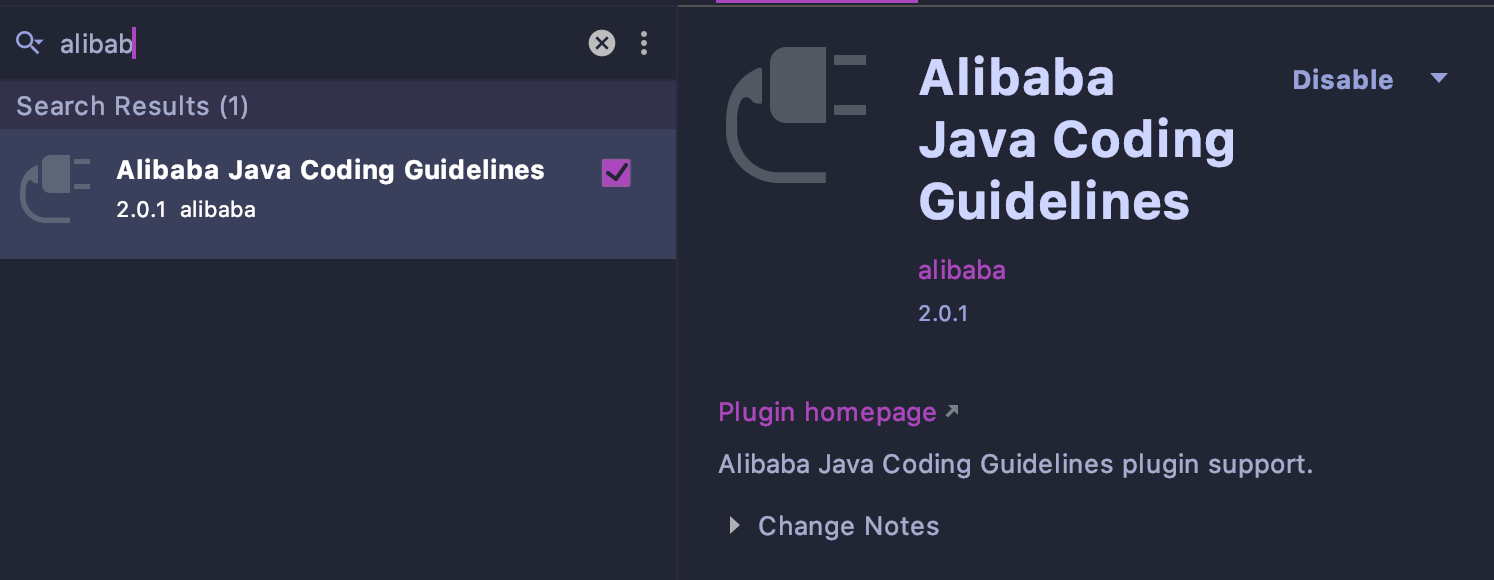Open the three-dot search options menu
This screenshot has height=580, width=1494.
643,43
